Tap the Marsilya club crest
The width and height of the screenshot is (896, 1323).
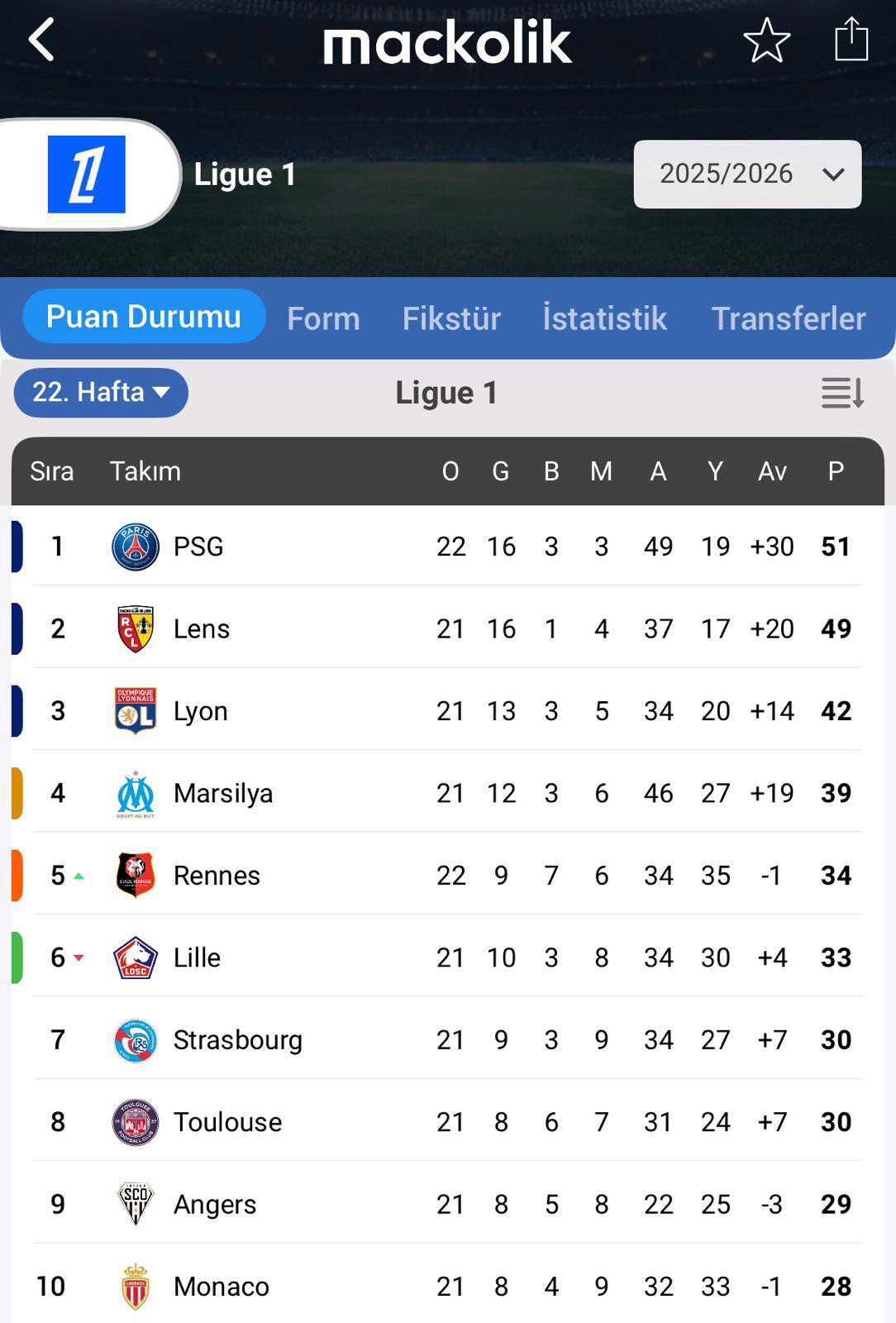pyautogui.click(x=136, y=794)
